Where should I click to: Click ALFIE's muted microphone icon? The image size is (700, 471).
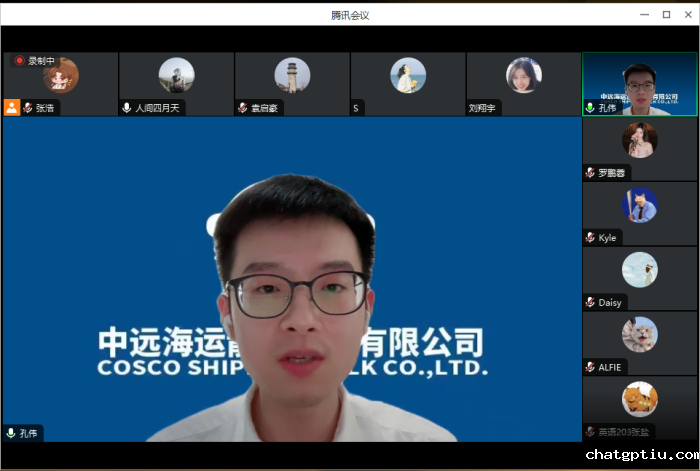[x=590, y=367]
